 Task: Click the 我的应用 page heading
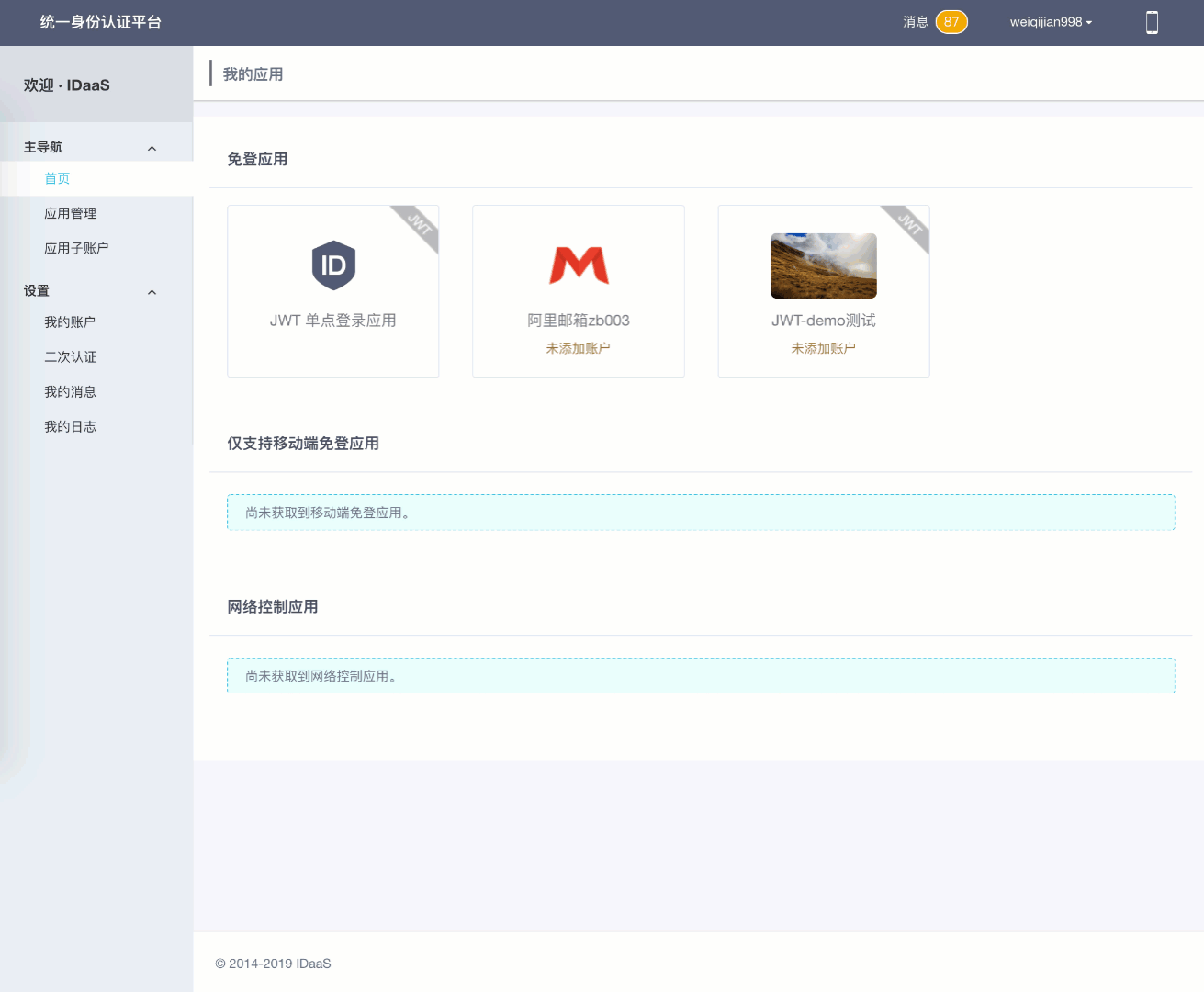pyautogui.click(x=253, y=74)
